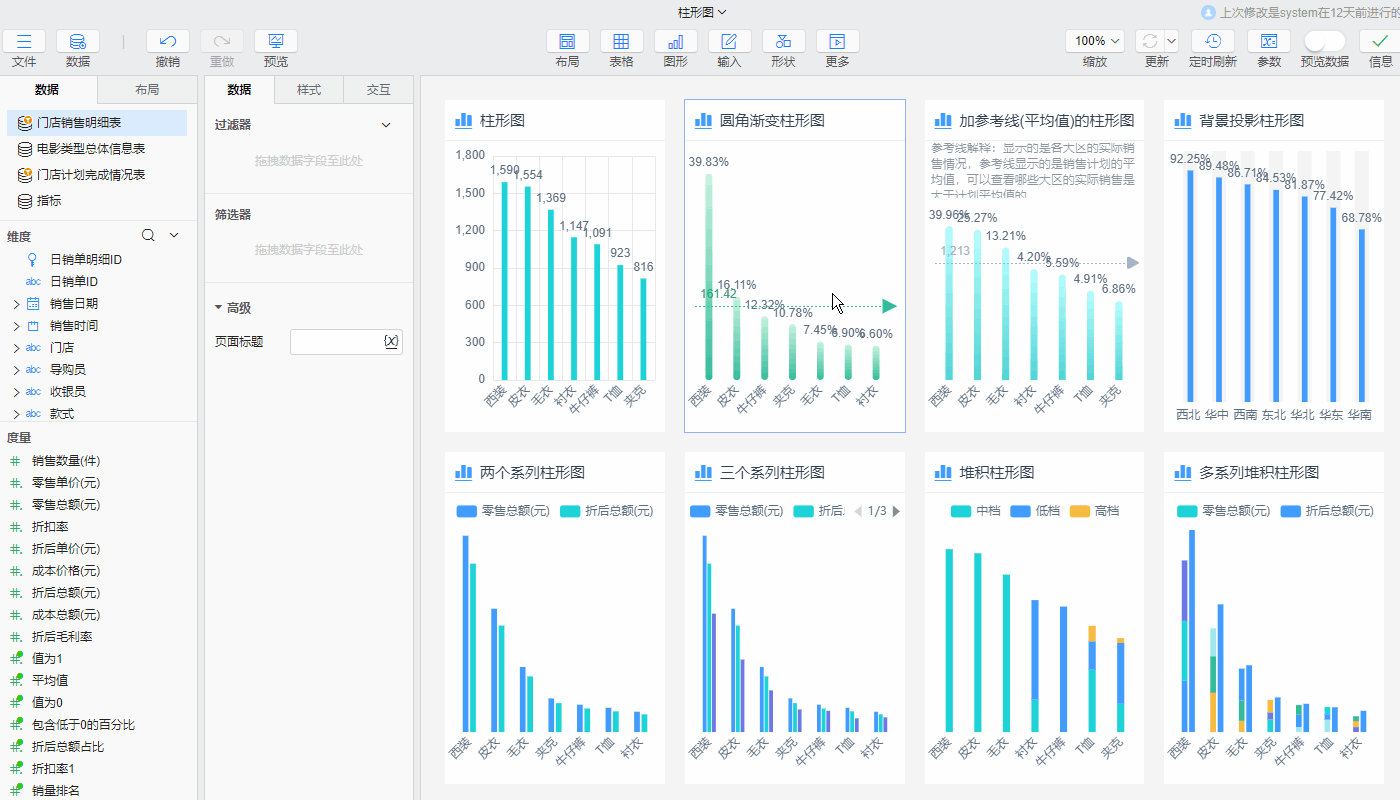Go to next legend page in 三个系列柱形图
Screen dimensions: 1400x800
click(896, 511)
